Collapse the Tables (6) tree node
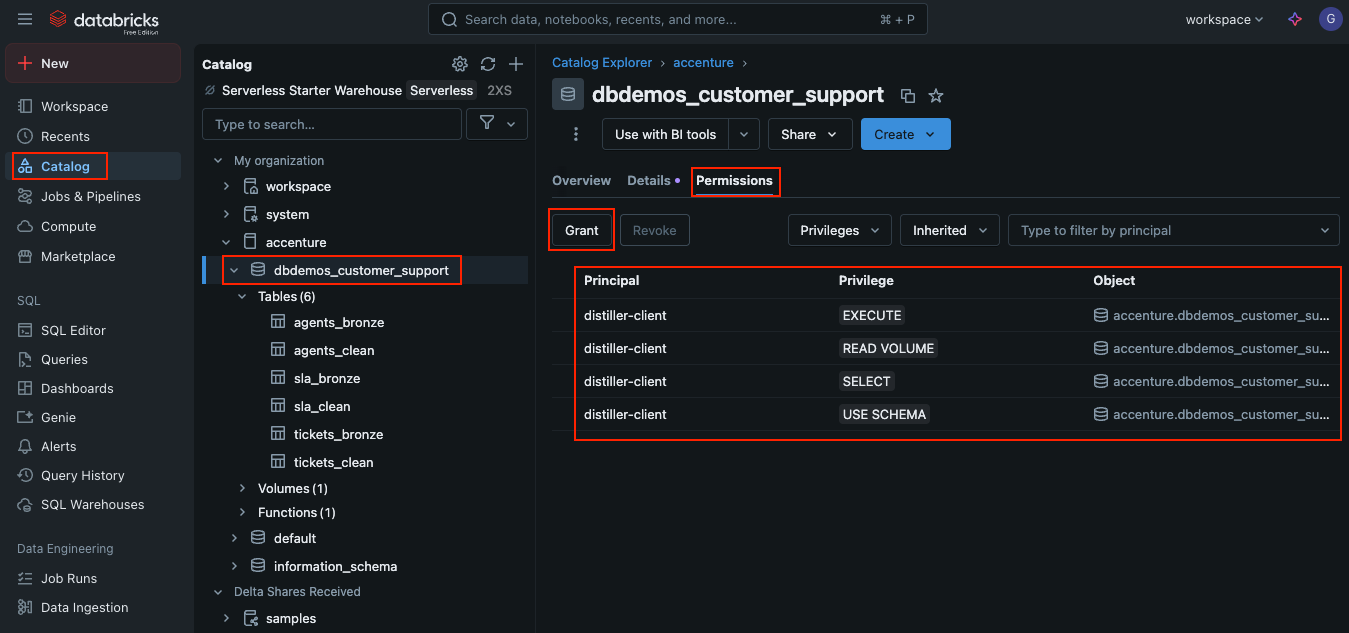The image size is (1349, 633). [x=242, y=297]
